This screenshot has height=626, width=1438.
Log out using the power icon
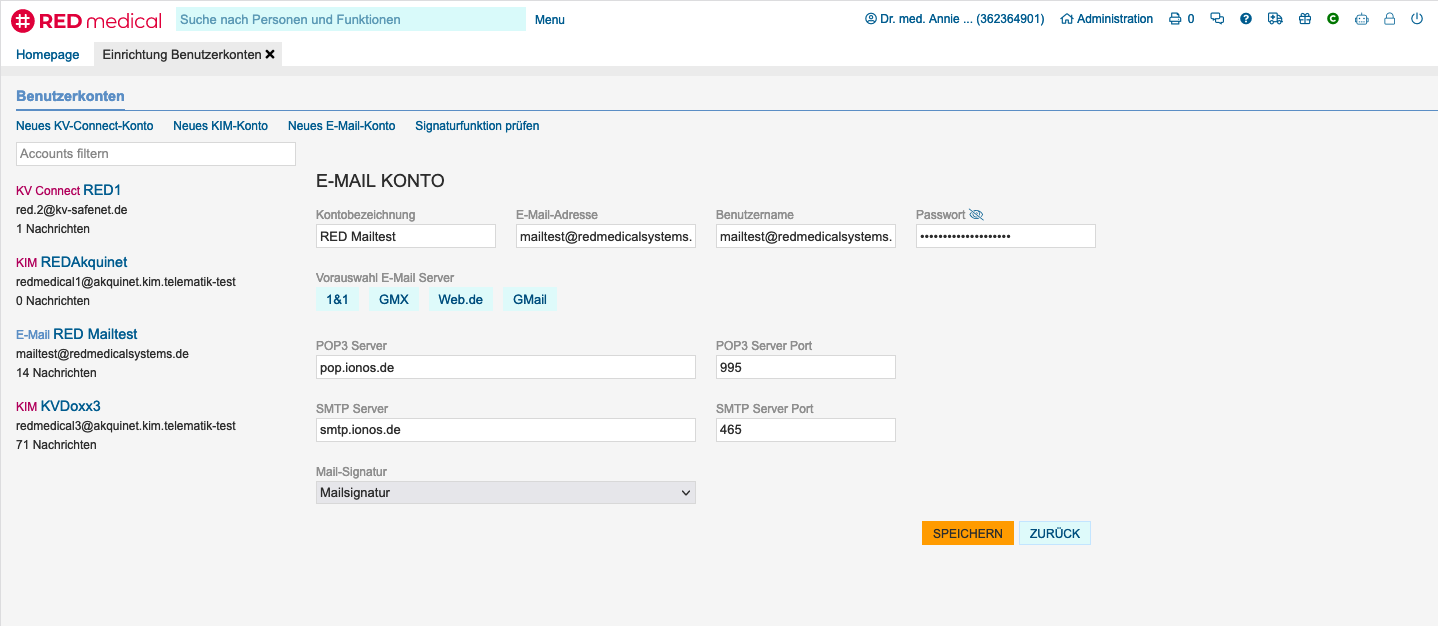(1417, 19)
